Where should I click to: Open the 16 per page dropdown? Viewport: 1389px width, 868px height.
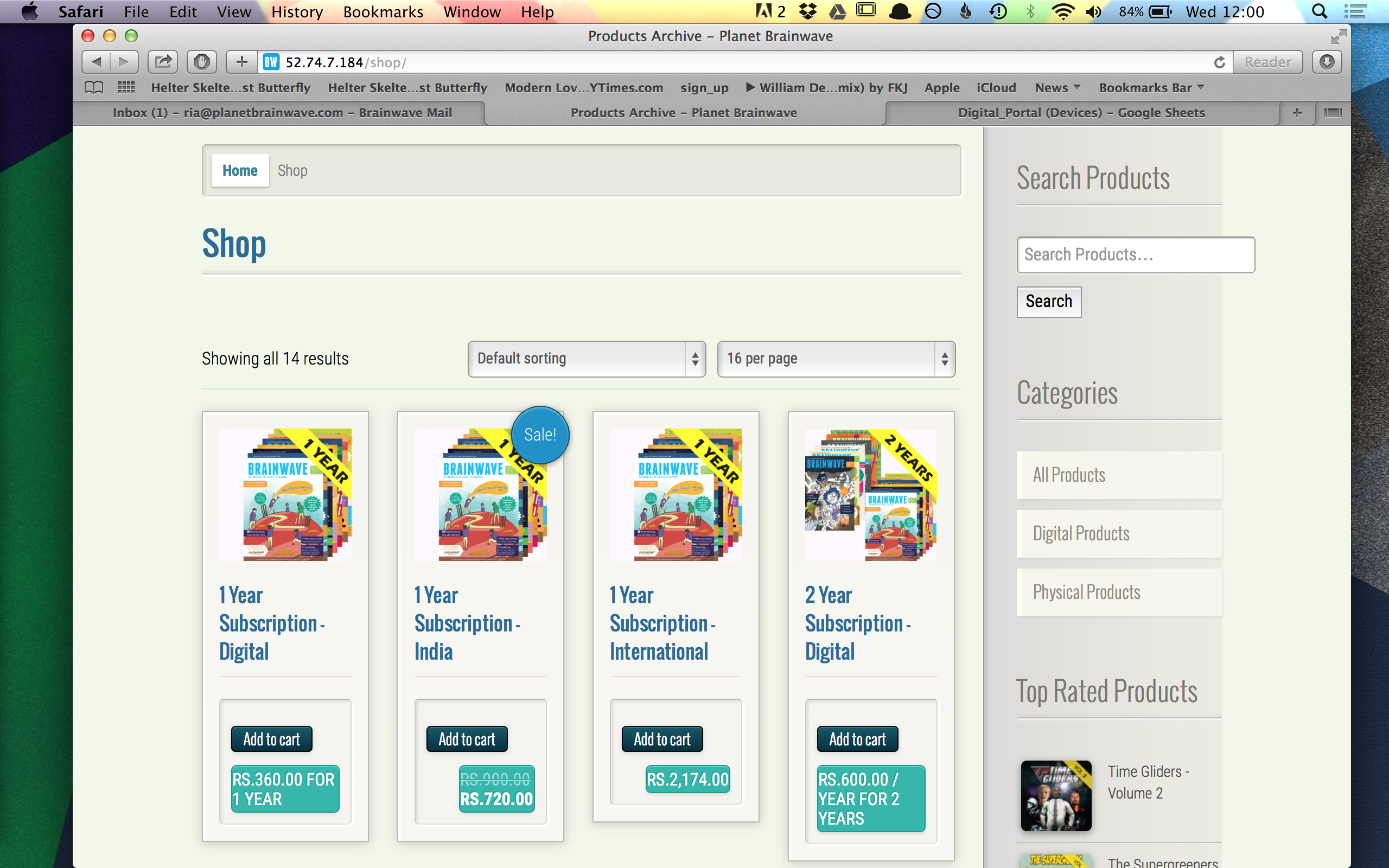[x=836, y=359]
